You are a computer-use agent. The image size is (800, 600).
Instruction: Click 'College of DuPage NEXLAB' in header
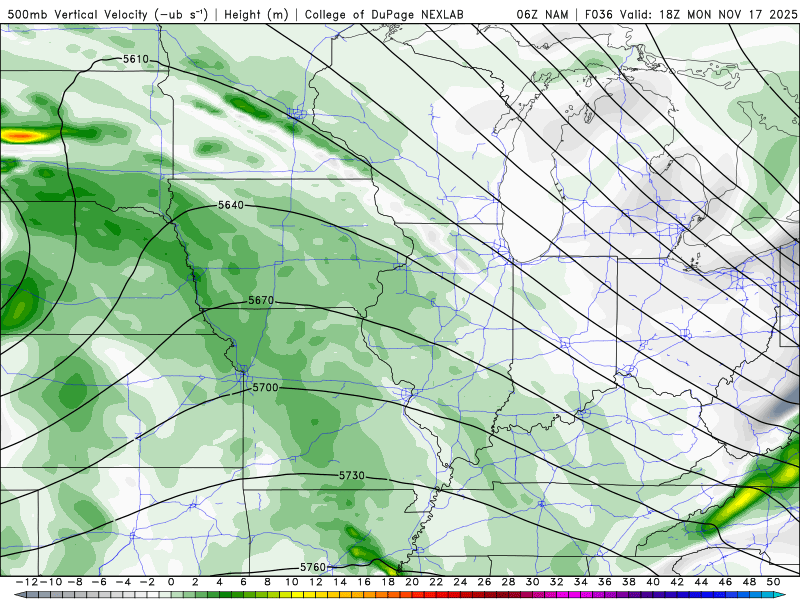coord(384,14)
